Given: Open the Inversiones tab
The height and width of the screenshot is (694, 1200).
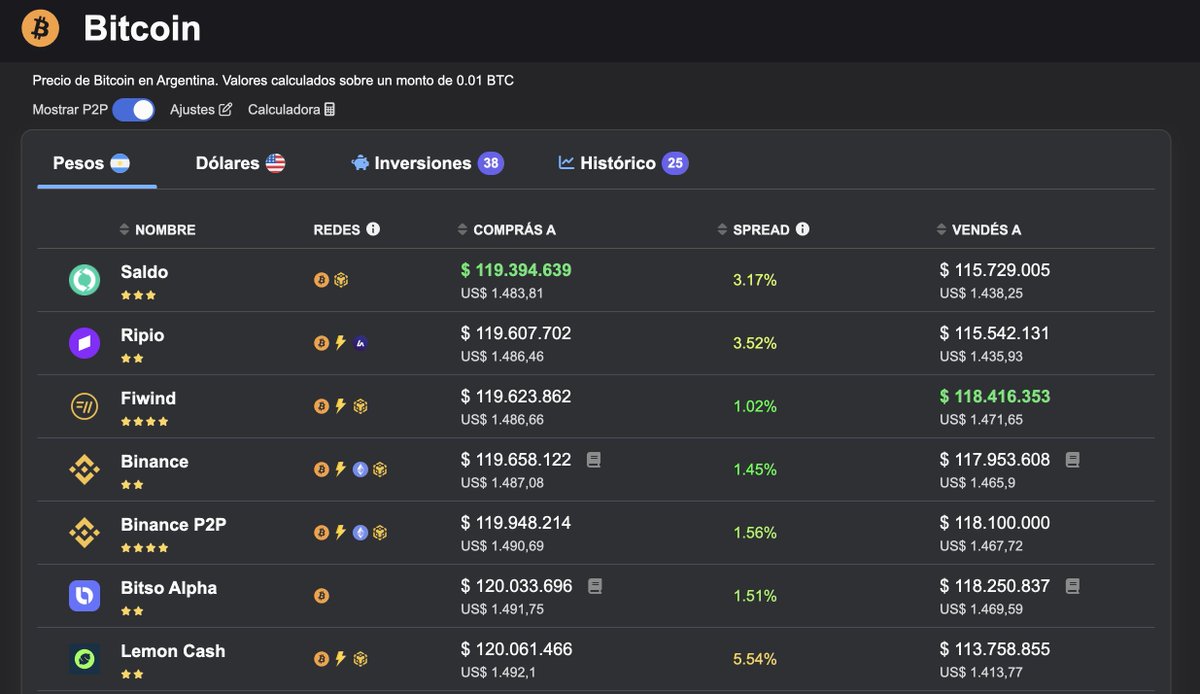Looking at the screenshot, I should 427,163.
